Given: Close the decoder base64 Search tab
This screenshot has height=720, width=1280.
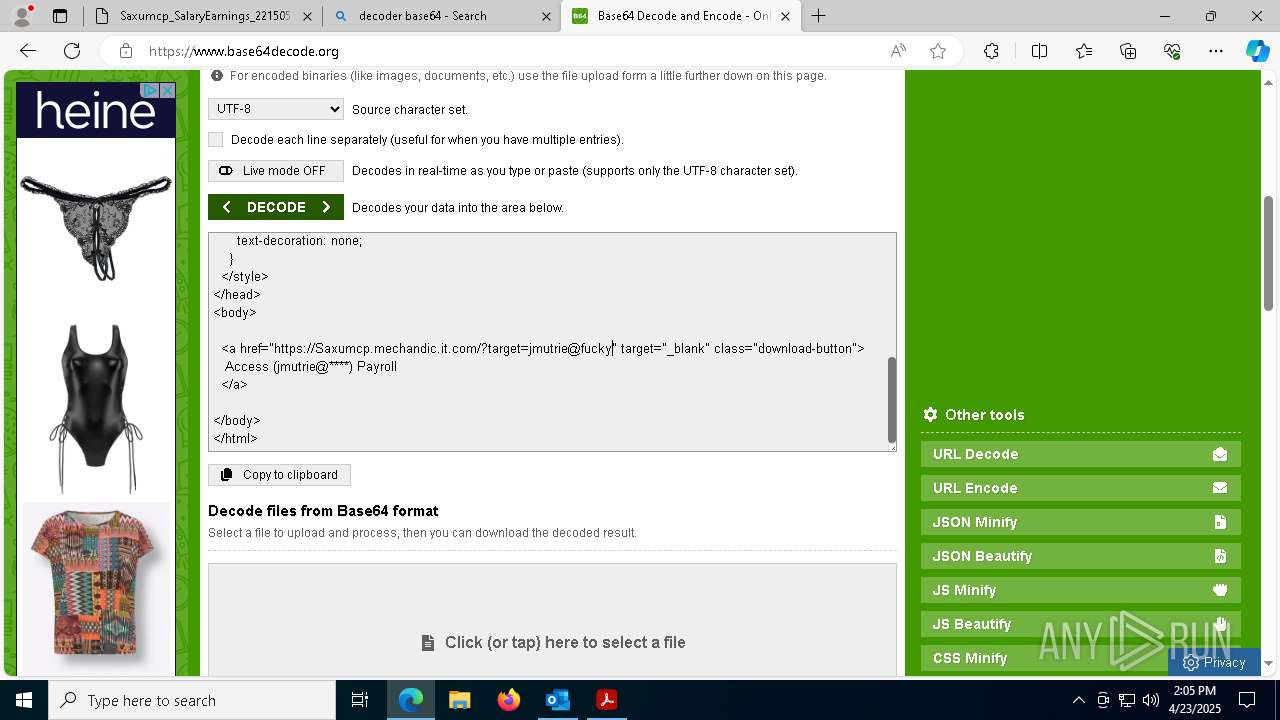Looking at the screenshot, I should 546,16.
